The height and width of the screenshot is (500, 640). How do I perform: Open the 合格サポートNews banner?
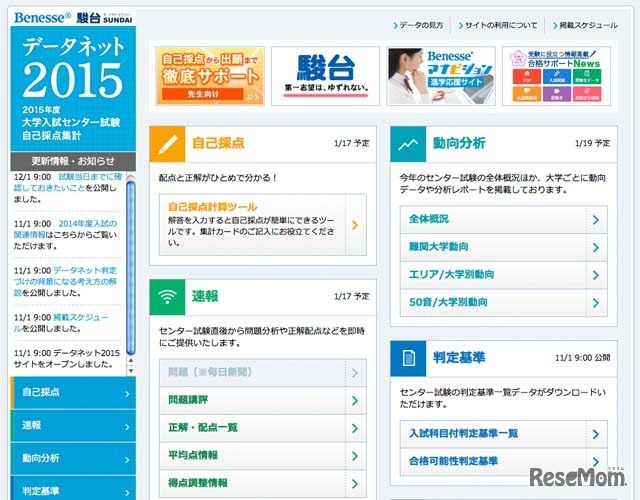[x=557, y=76]
